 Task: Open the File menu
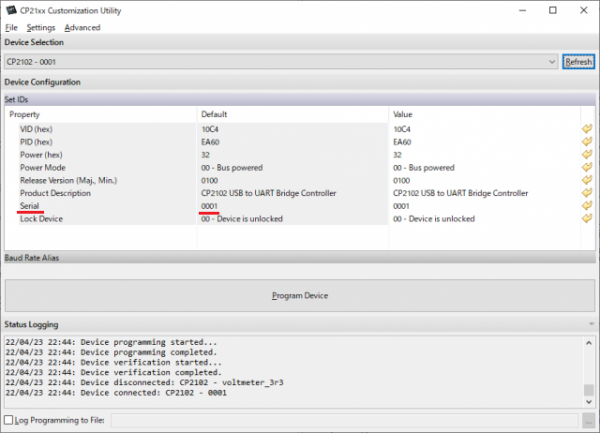point(11,27)
